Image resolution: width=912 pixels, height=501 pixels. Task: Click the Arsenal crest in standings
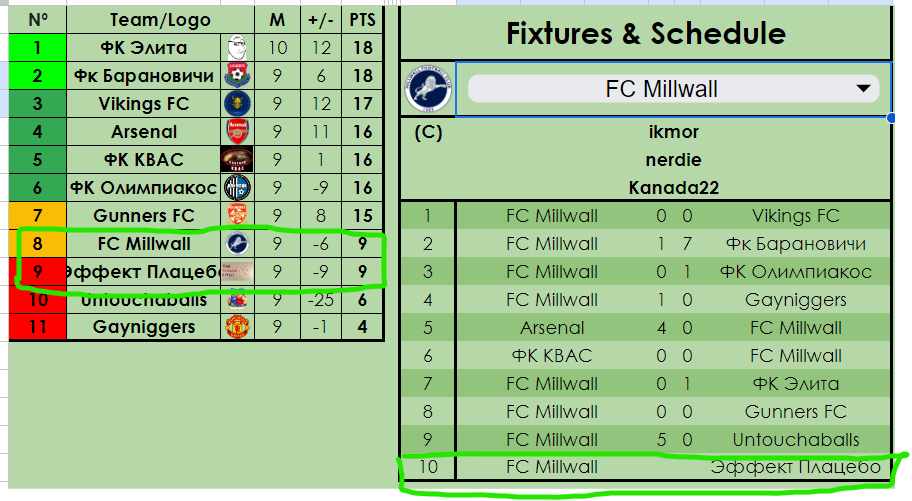(237, 131)
